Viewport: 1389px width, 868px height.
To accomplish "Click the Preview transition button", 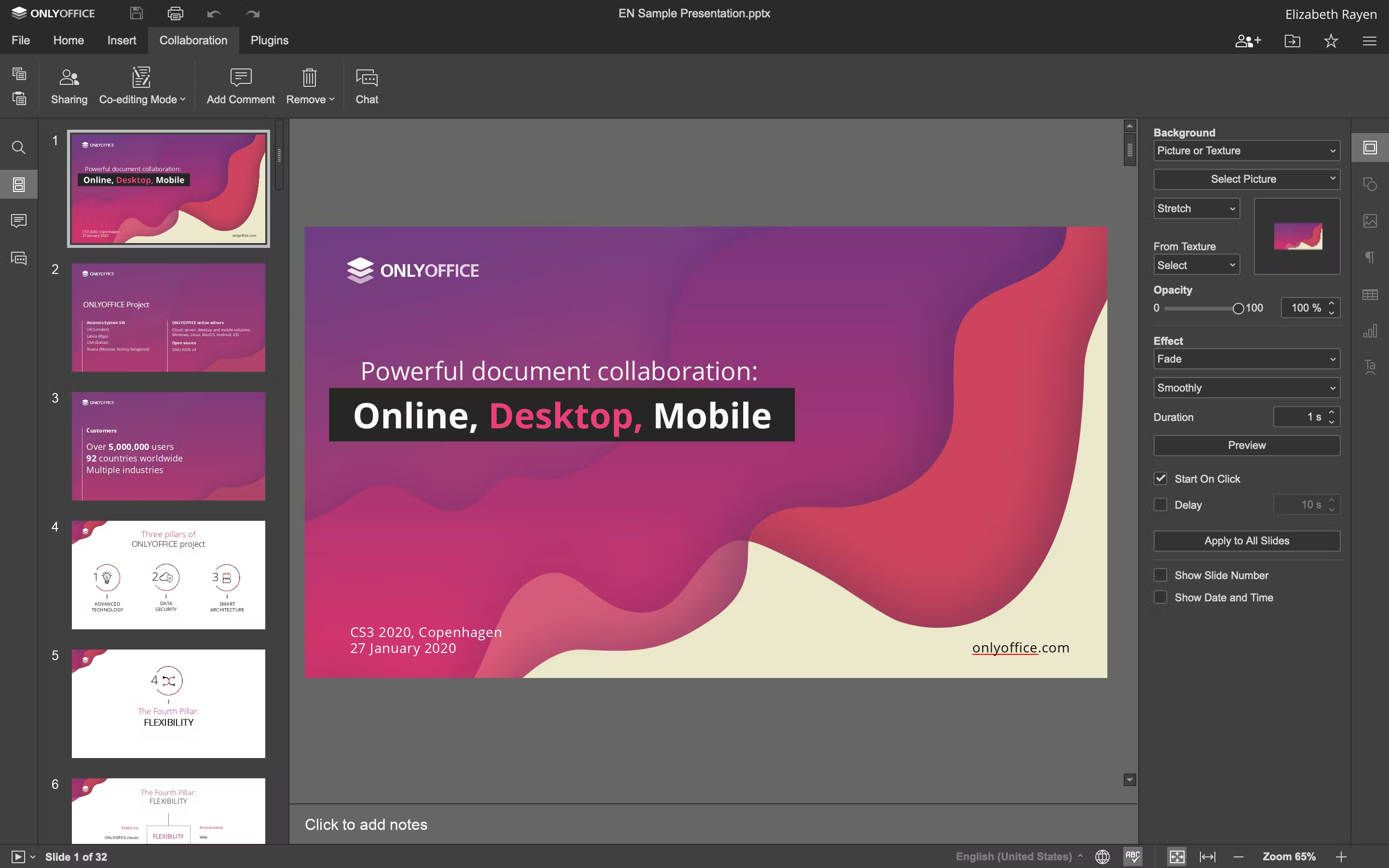I will click(x=1247, y=446).
